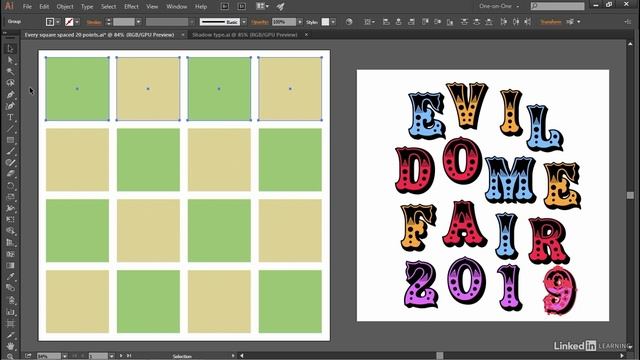Click the Stroke panel link
The width and height of the screenshot is (640, 360).
(94, 22)
